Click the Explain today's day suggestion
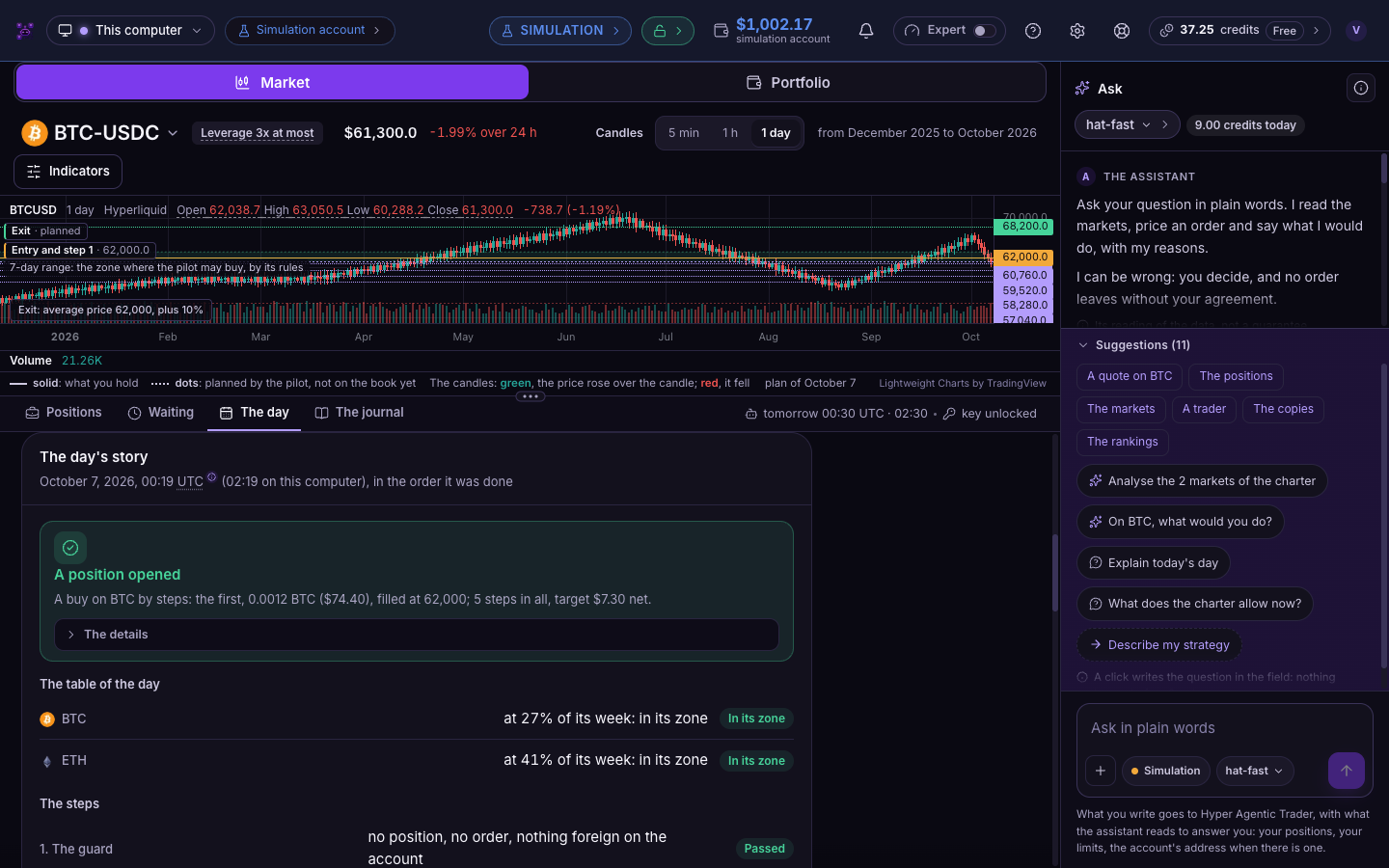Viewport: 1389px width, 868px height. click(x=1154, y=563)
